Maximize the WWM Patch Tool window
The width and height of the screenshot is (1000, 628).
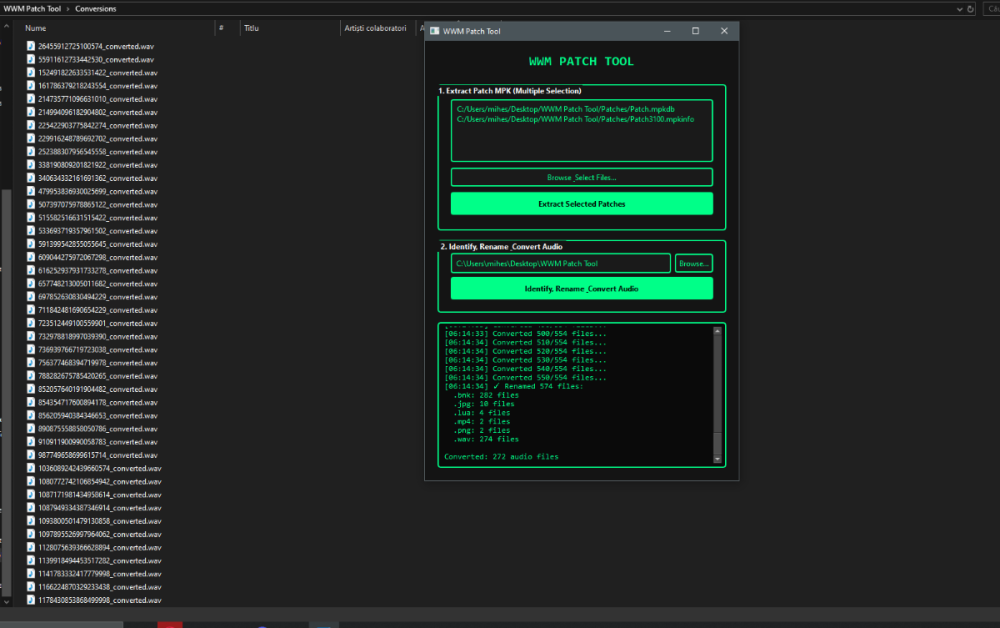695,31
